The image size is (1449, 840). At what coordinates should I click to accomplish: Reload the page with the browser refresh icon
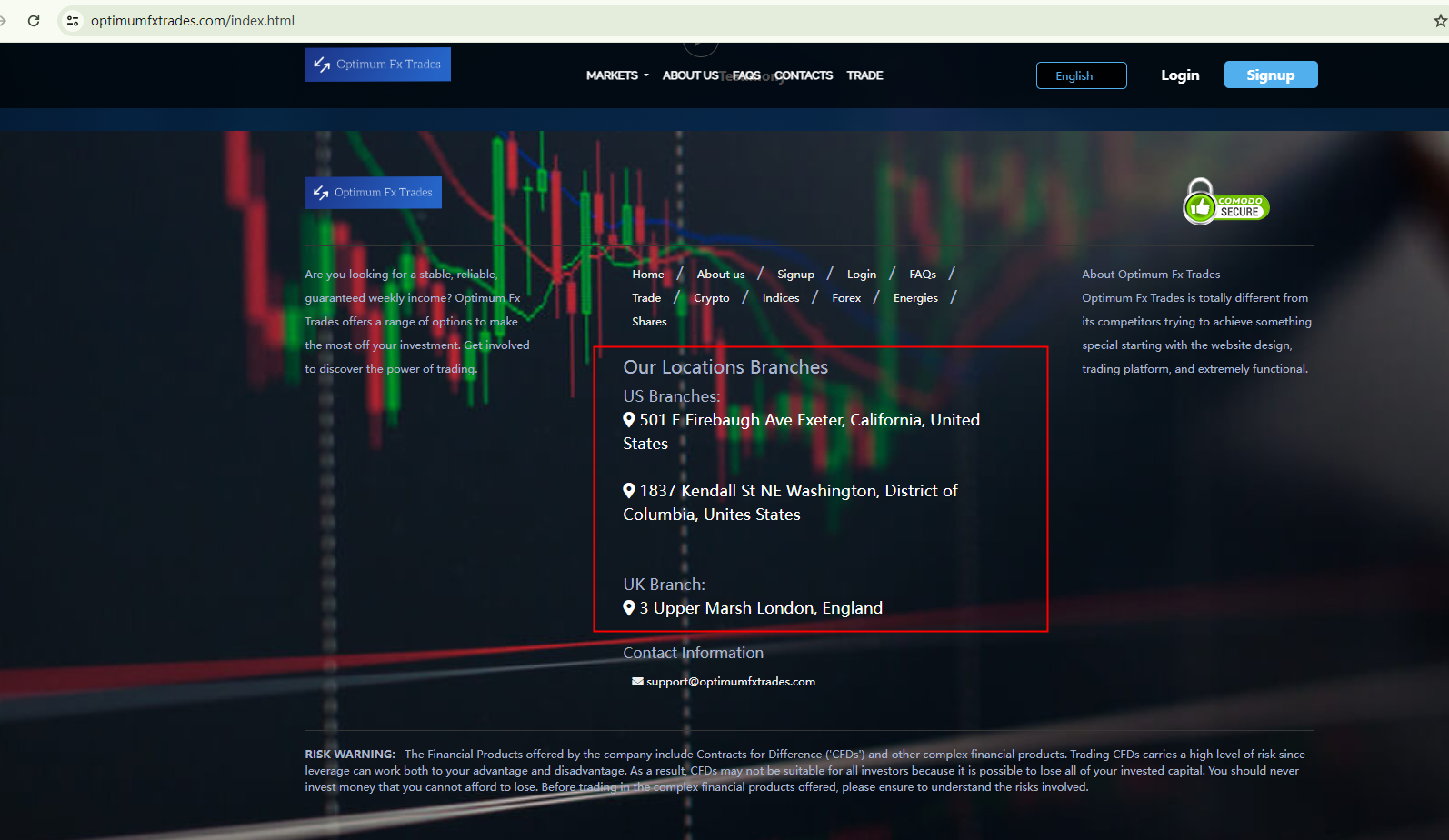tap(34, 20)
